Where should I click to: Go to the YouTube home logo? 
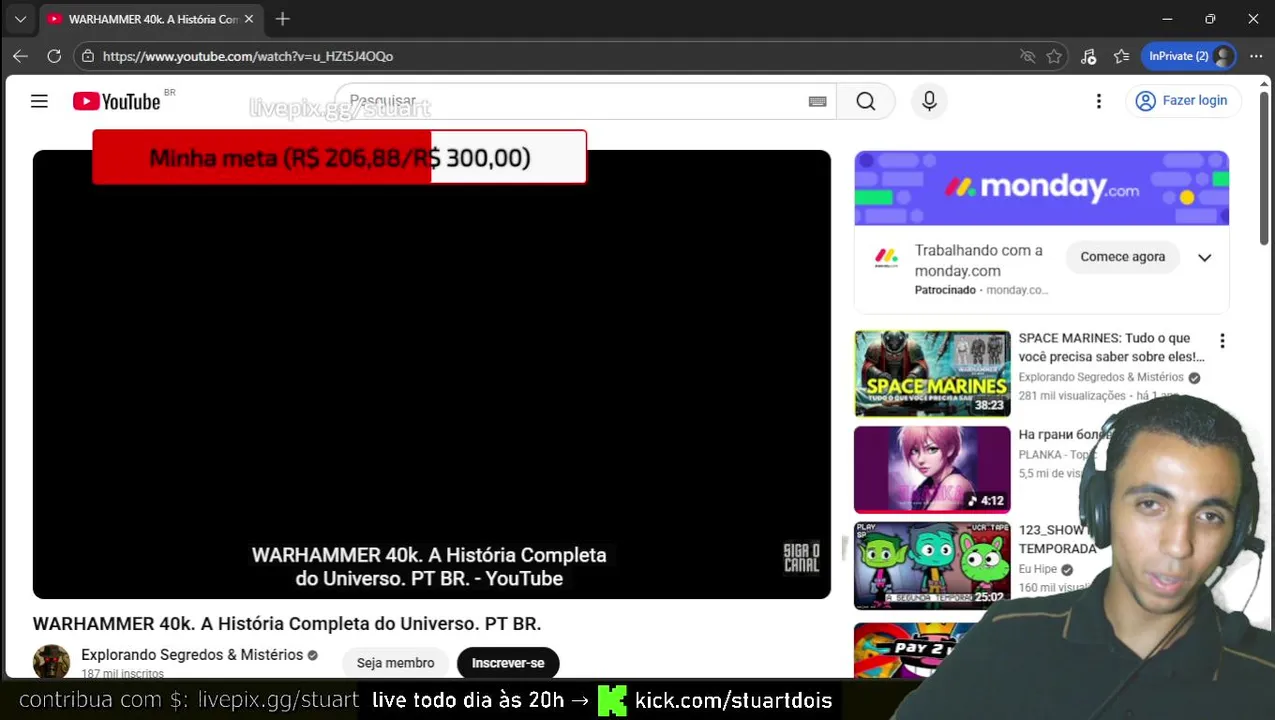pyautogui.click(x=116, y=101)
